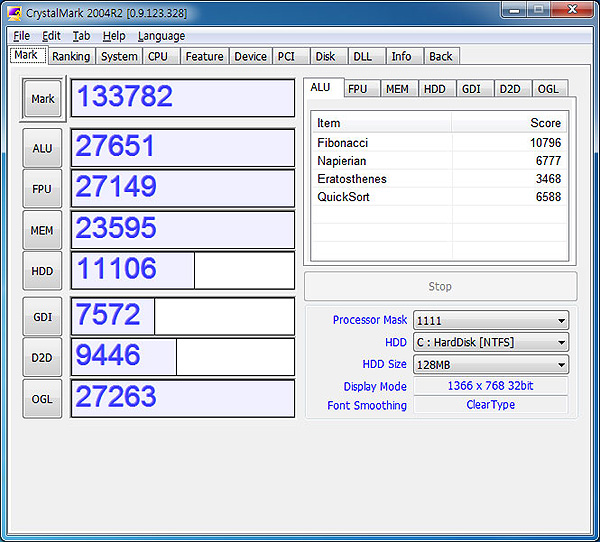This screenshot has width=600, height=542.
Task: Run the HDD benchmark button
Action: point(42,271)
